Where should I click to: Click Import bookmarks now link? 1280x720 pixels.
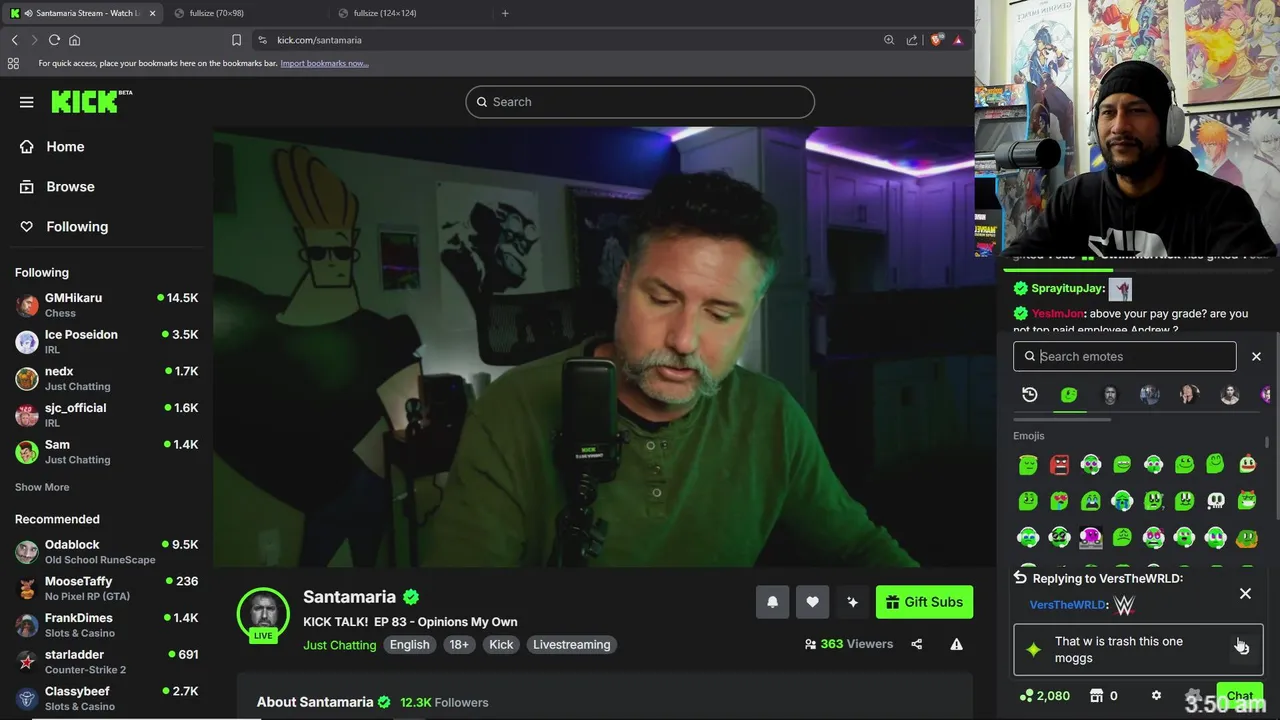[x=324, y=63]
